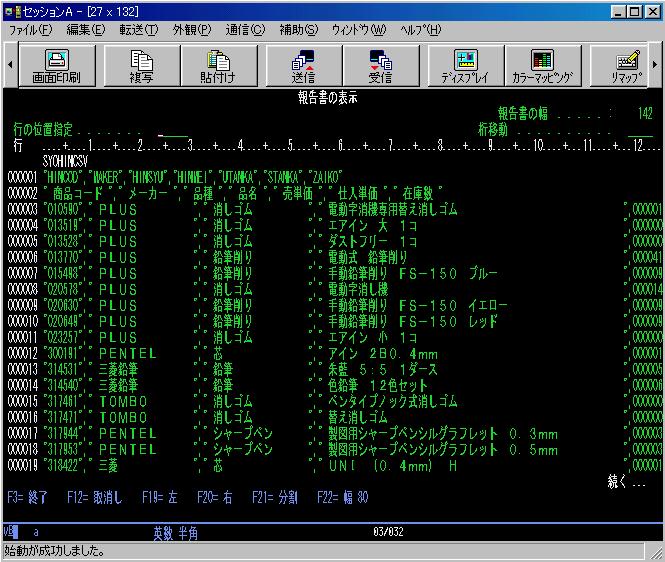Click UNI (0.4mm) H product name
Image resolution: width=665 pixels, height=562 pixels.
pos(393,466)
